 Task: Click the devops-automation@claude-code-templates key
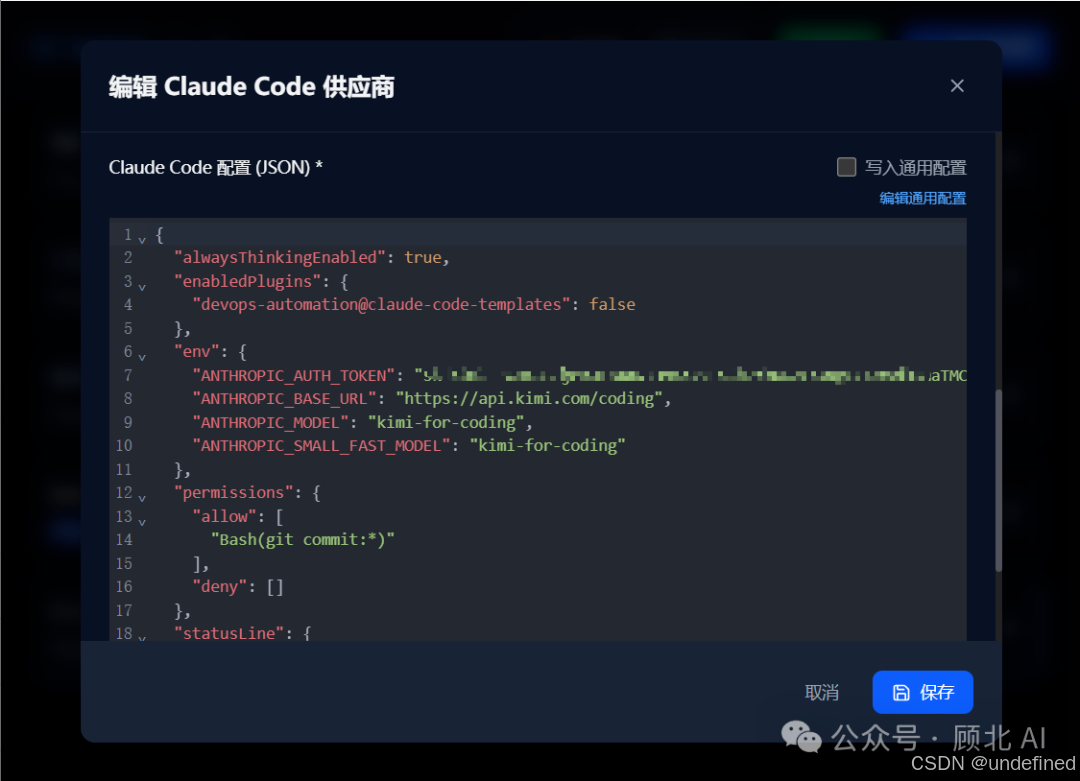coord(382,304)
